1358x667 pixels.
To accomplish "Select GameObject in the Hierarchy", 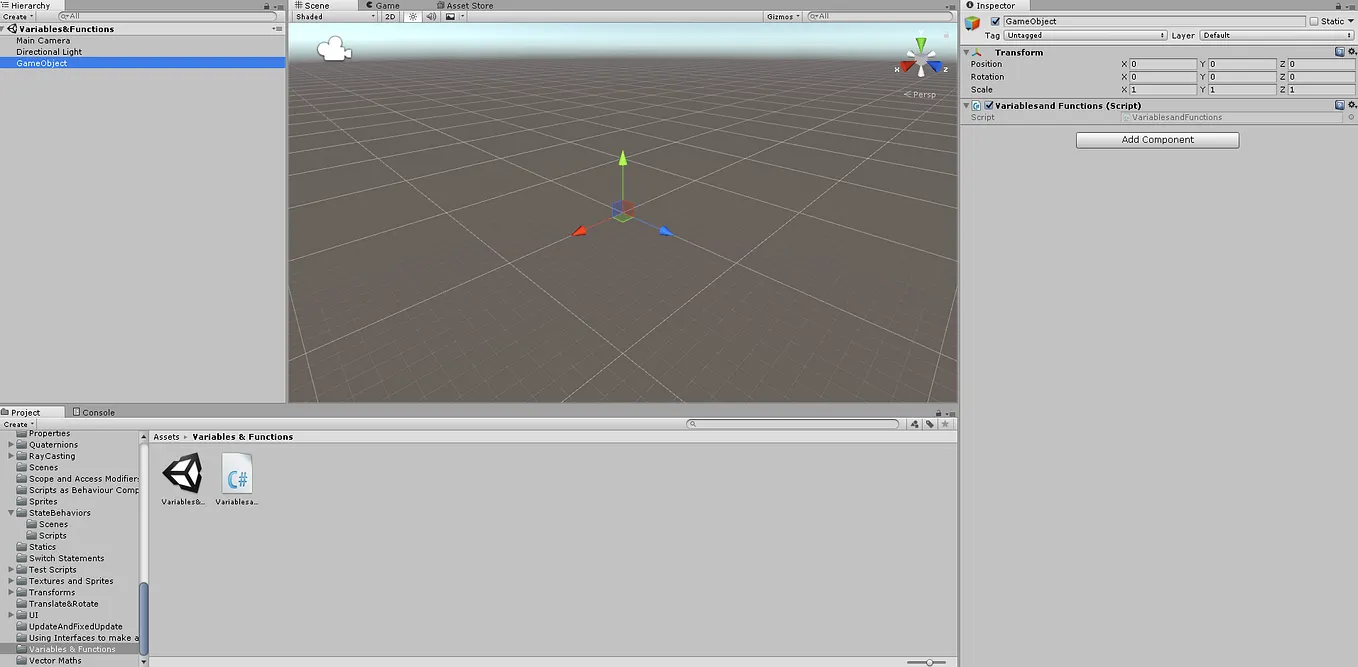I will coord(42,62).
